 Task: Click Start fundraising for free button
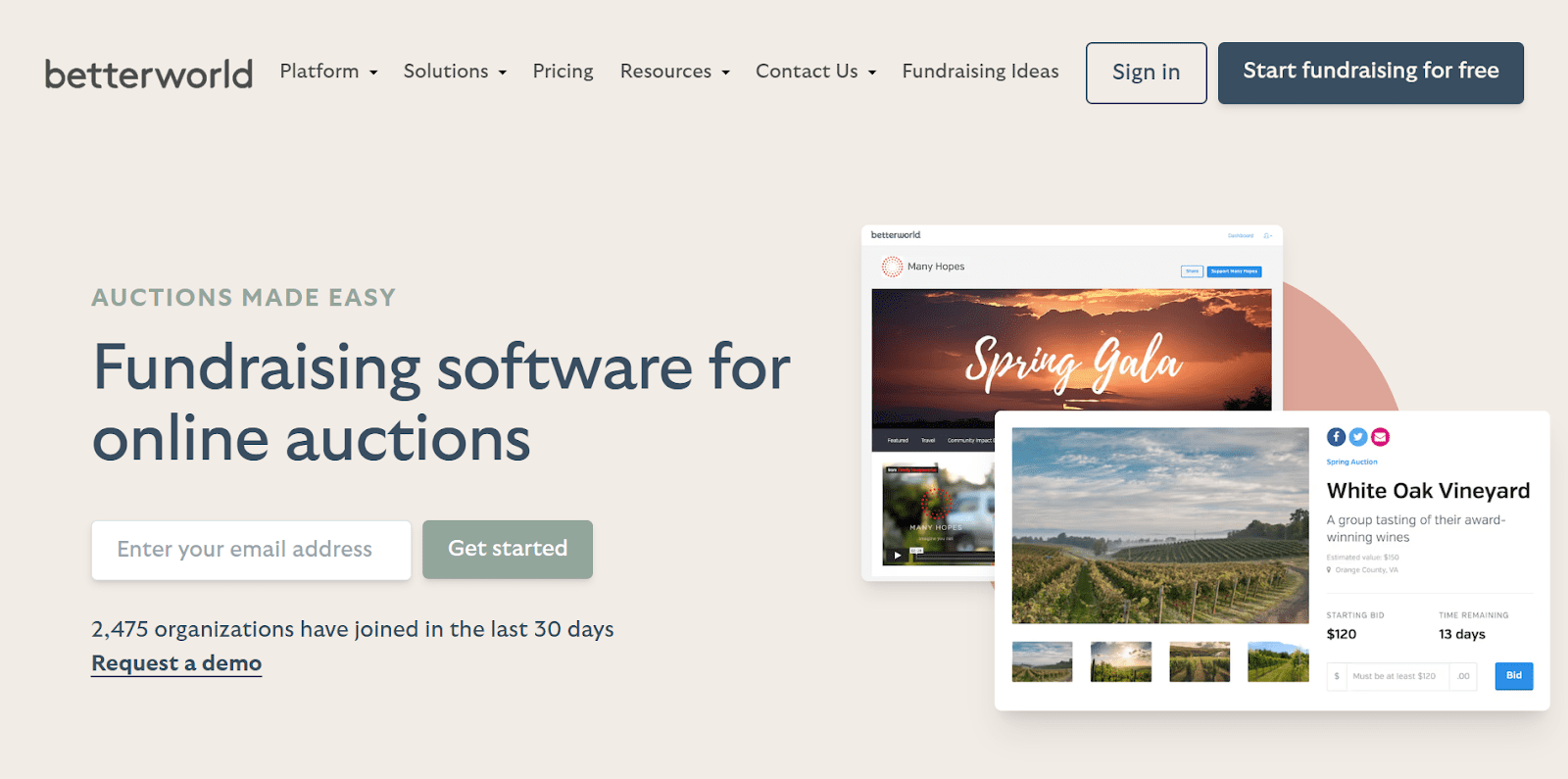pos(1370,73)
